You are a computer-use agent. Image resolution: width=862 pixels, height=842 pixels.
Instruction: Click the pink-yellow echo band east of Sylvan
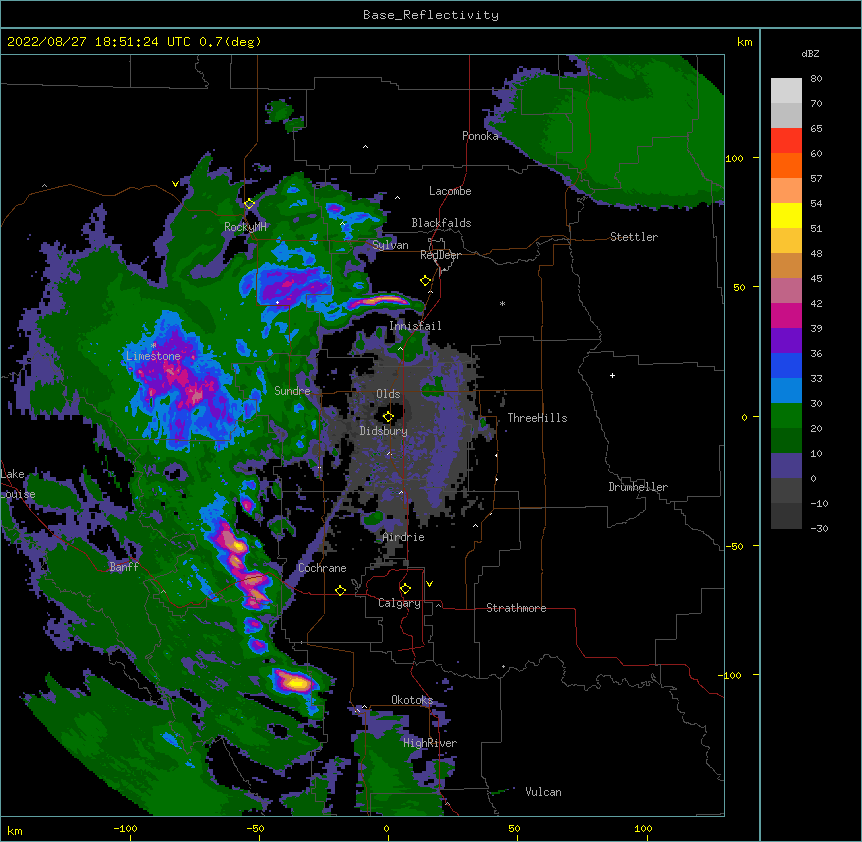coord(378,301)
